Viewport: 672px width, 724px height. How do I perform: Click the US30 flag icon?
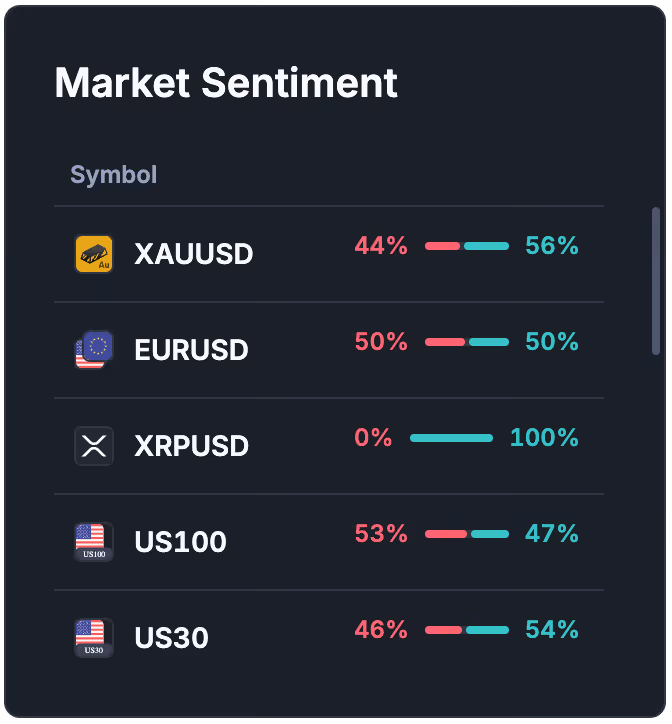[94, 638]
